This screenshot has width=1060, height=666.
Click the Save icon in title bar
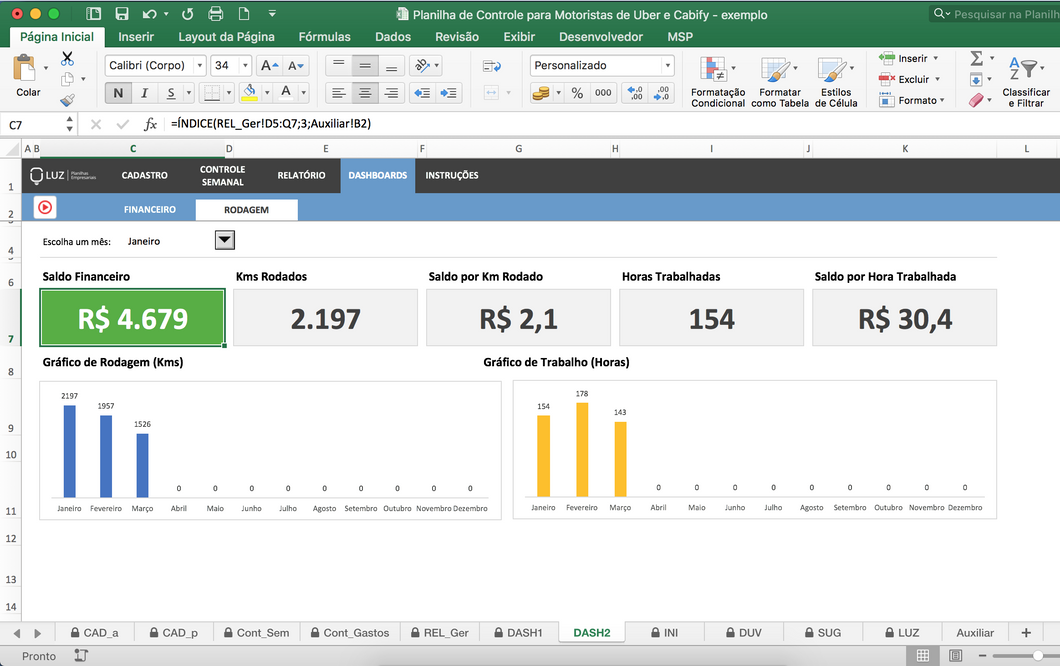point(121,15)
